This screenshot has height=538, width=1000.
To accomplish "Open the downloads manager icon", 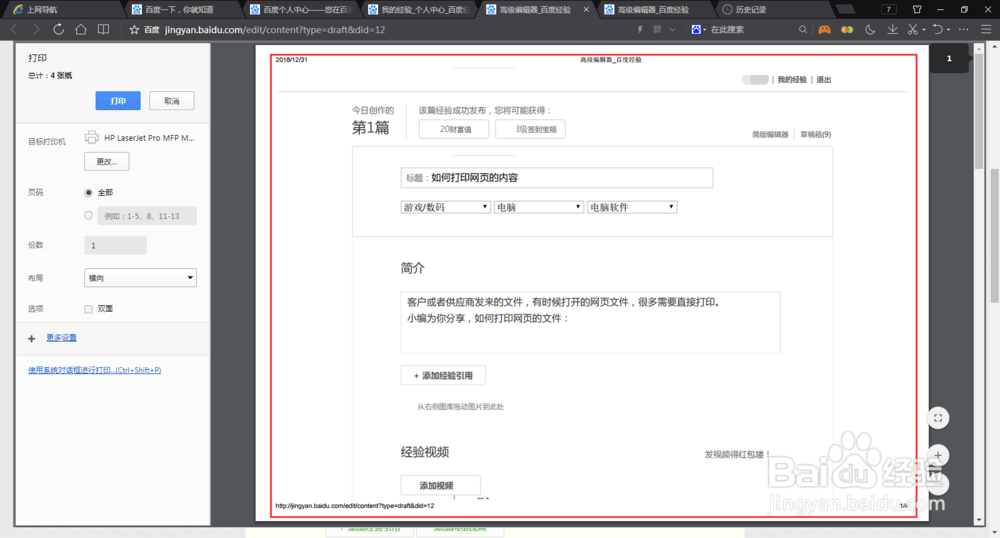I will point(892,29).
